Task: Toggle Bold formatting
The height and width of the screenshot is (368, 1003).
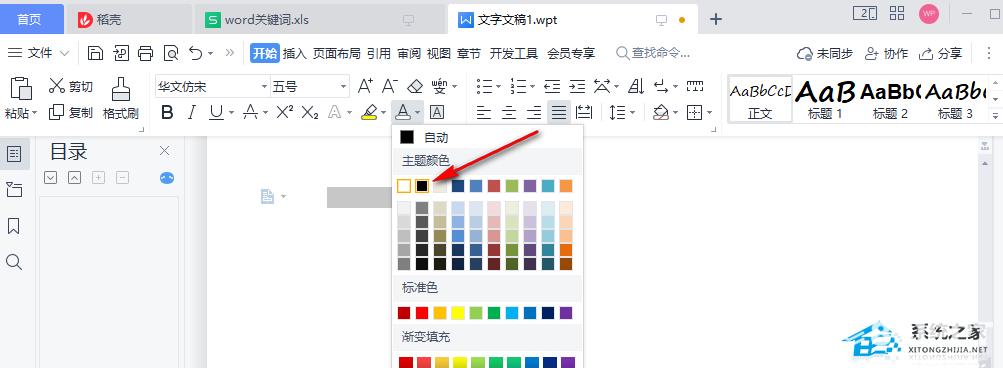Action: click(168, 113)
